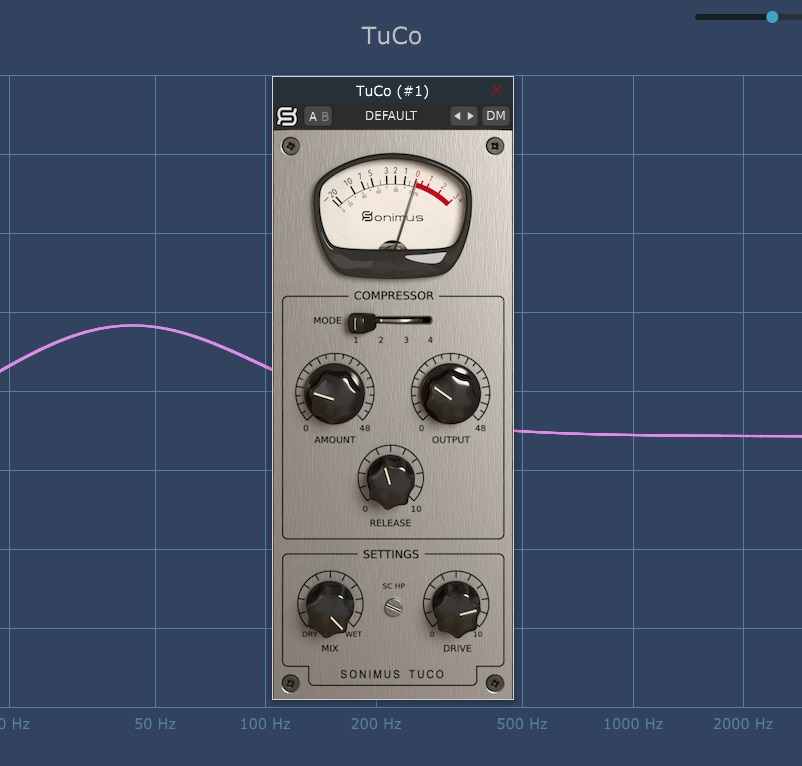Click the OUTPUT knob
The image size is (802, 766).
point(451,393)
